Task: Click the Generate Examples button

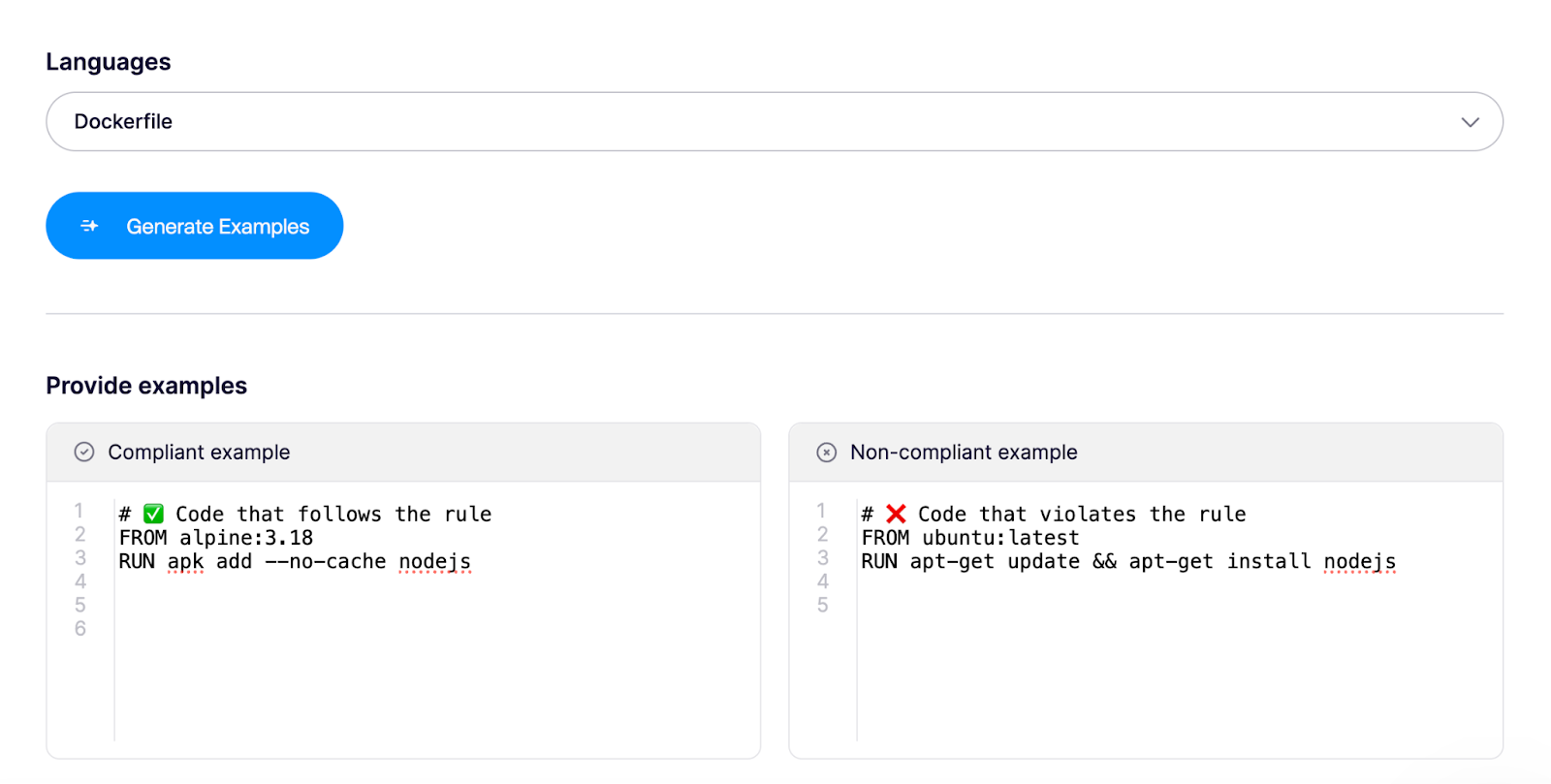Action: 195,226
